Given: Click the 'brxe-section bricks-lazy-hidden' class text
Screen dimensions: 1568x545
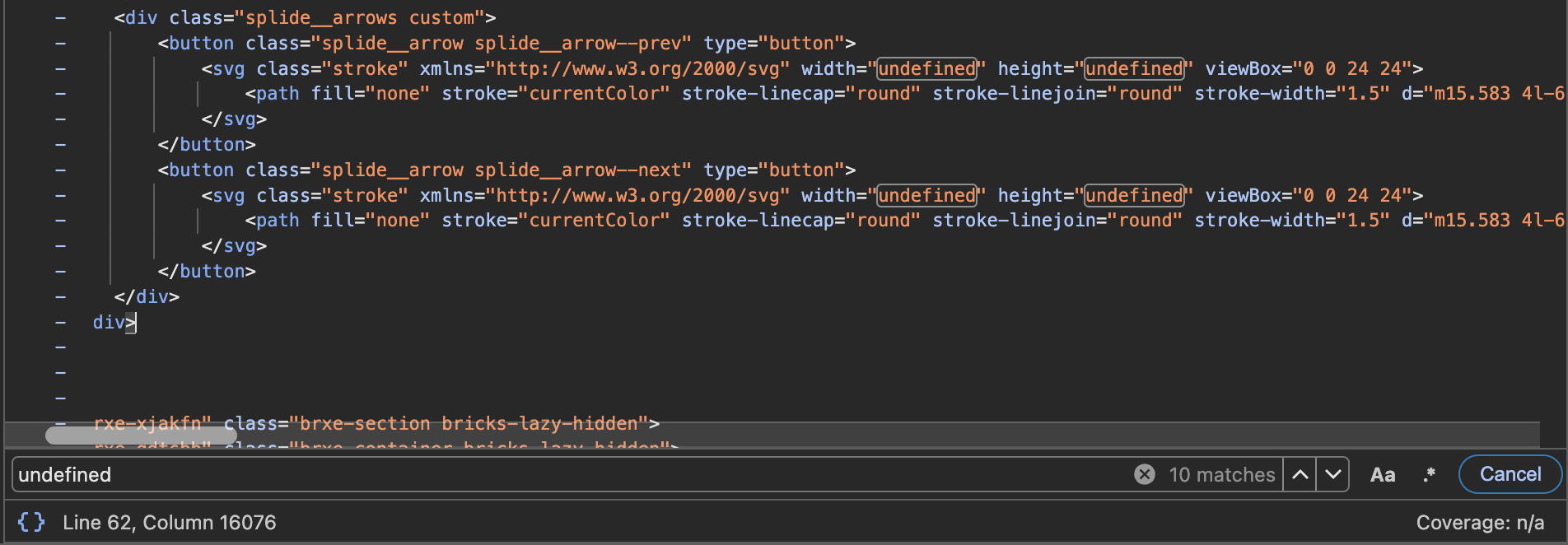Looking at the screenshot, I should (x=469, y=423).
